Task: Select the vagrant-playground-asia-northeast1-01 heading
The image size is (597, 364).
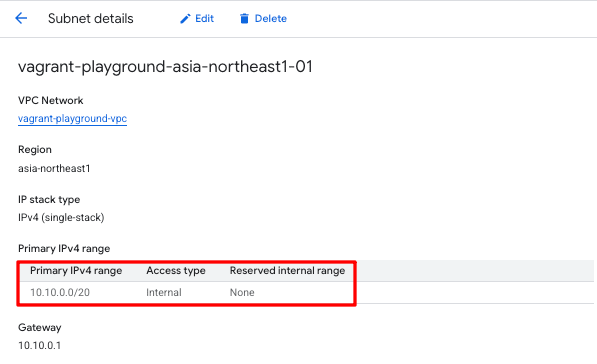Action: pos(165,67)
